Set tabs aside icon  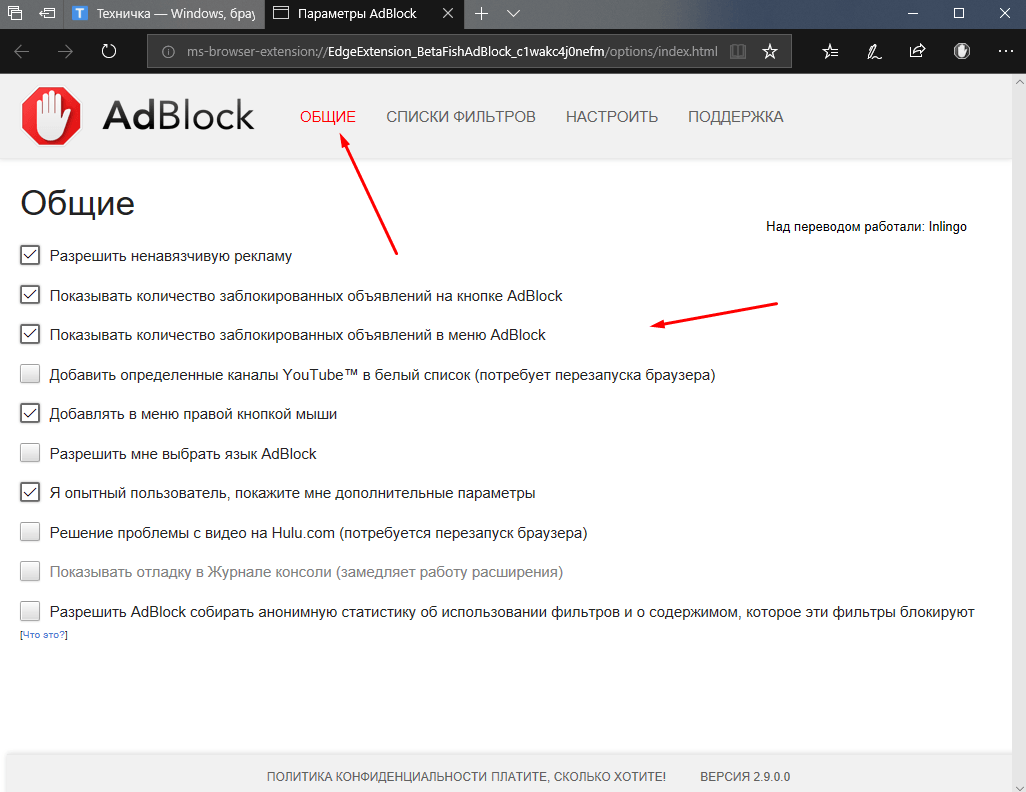pos(46,12)
